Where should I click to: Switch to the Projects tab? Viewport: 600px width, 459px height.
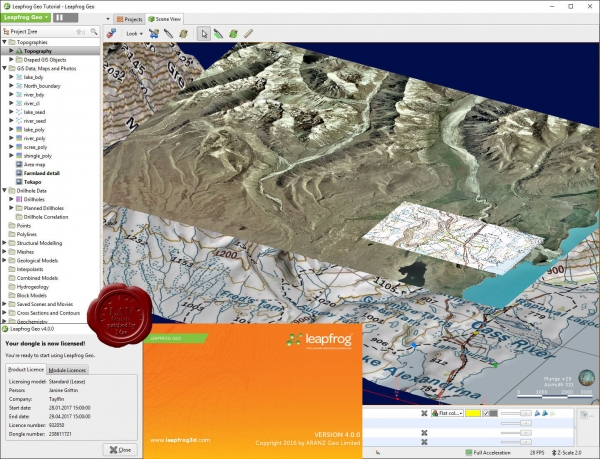[129, 19]
